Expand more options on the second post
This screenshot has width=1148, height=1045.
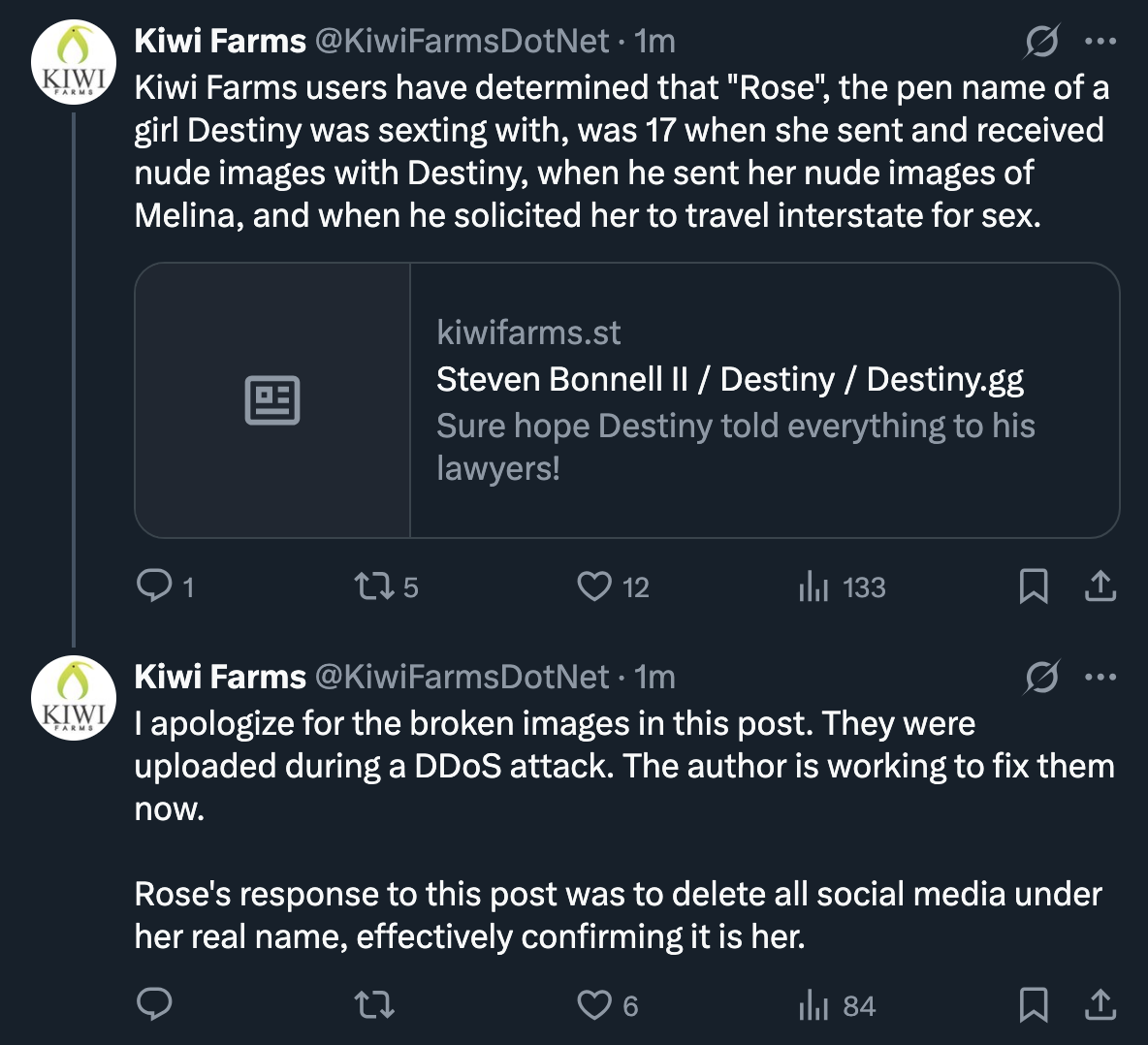click(1100, 677)
